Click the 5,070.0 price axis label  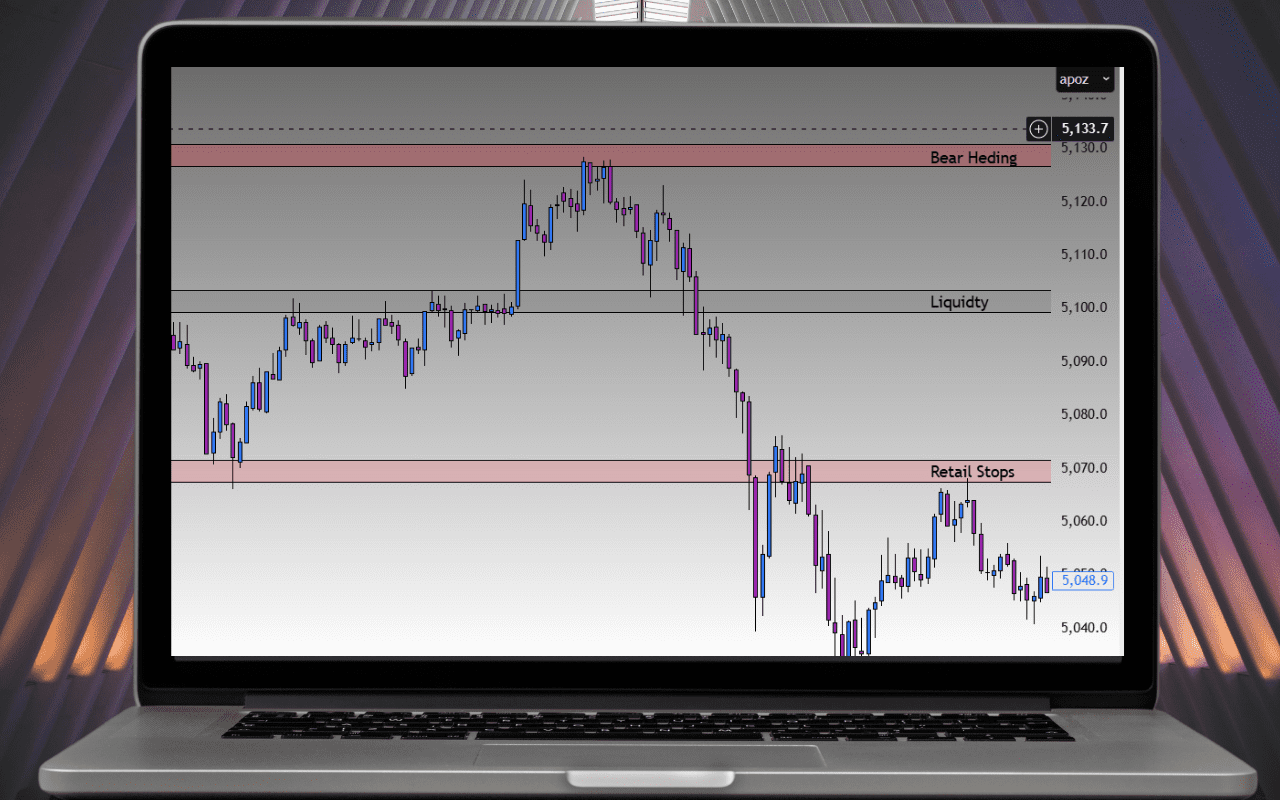tap(1085, 468)
